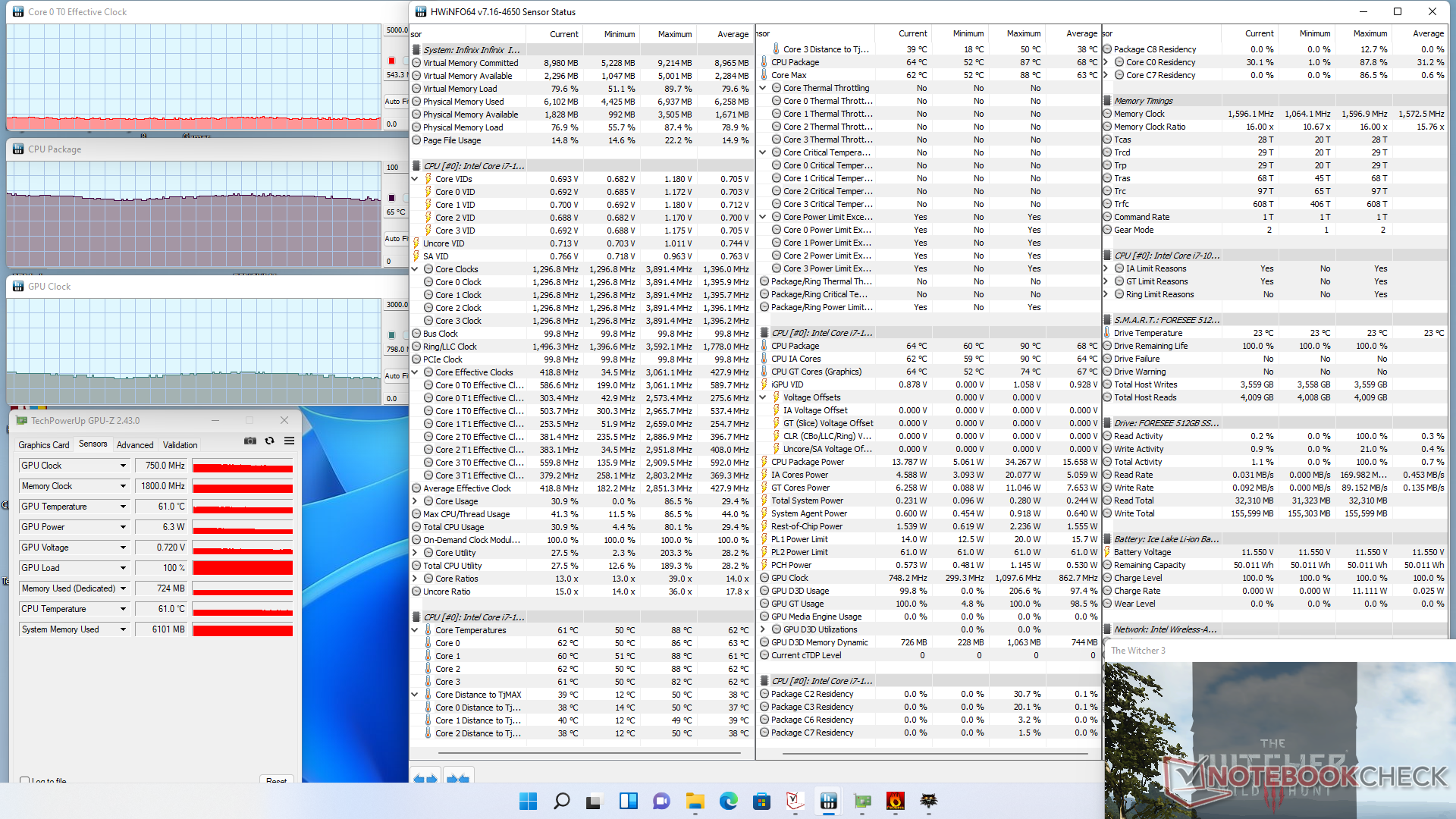Screen dimensions: 1456x819
Task: Click HWiNFO expand-columns arrows button
Action: (x=425, y=777)
